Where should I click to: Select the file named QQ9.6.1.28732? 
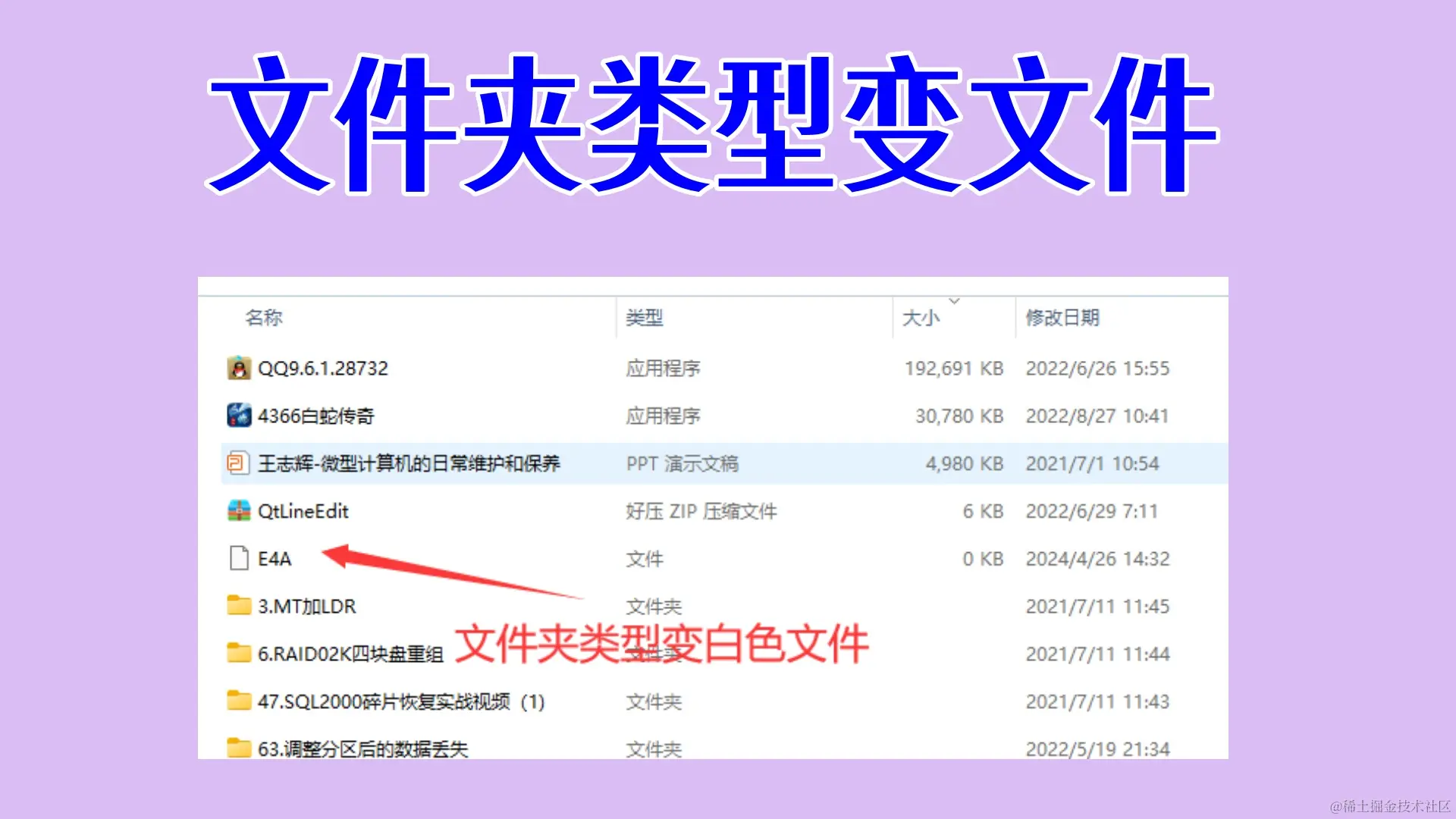(x=323, y=369)
